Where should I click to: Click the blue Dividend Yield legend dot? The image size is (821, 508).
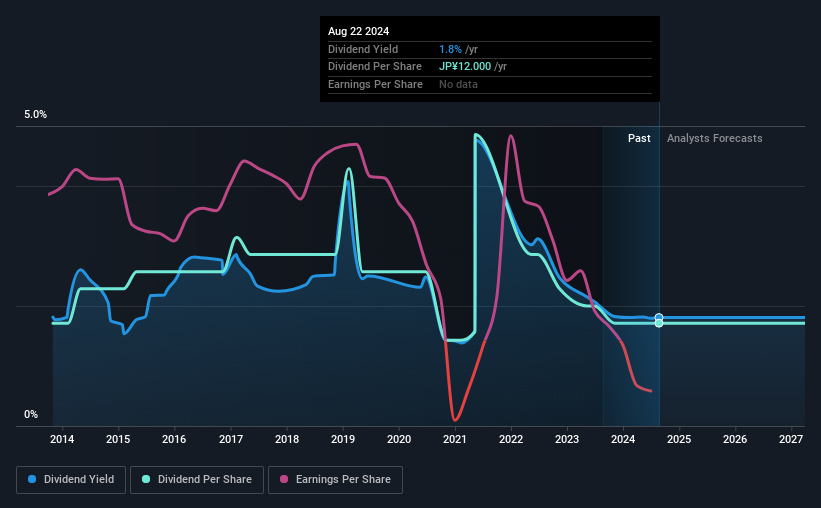(x=32, y=479)
